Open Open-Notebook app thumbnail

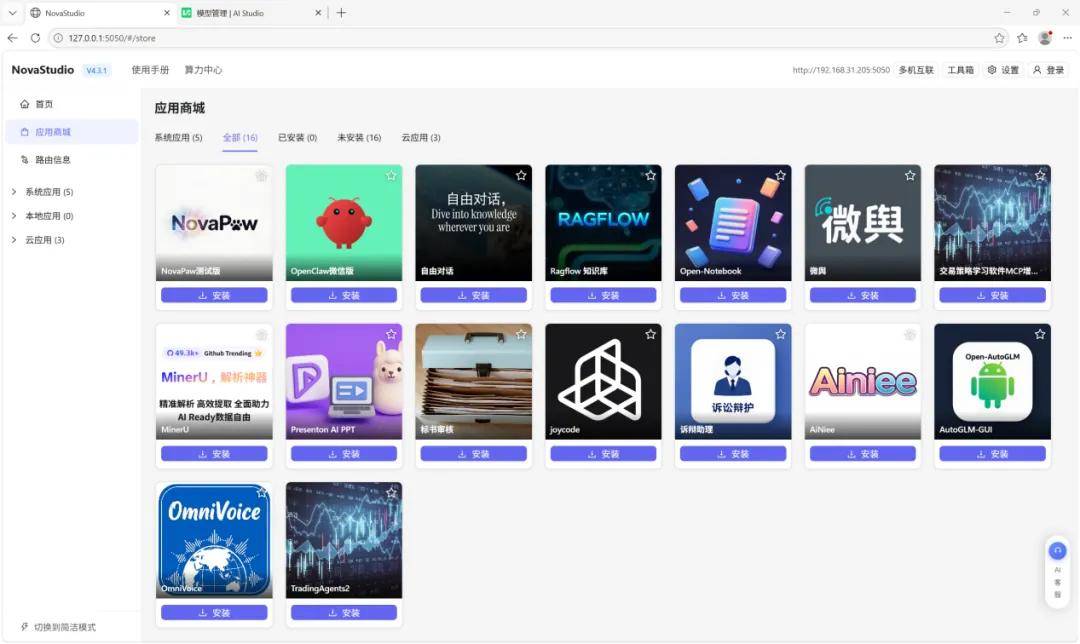coord(733,222)
